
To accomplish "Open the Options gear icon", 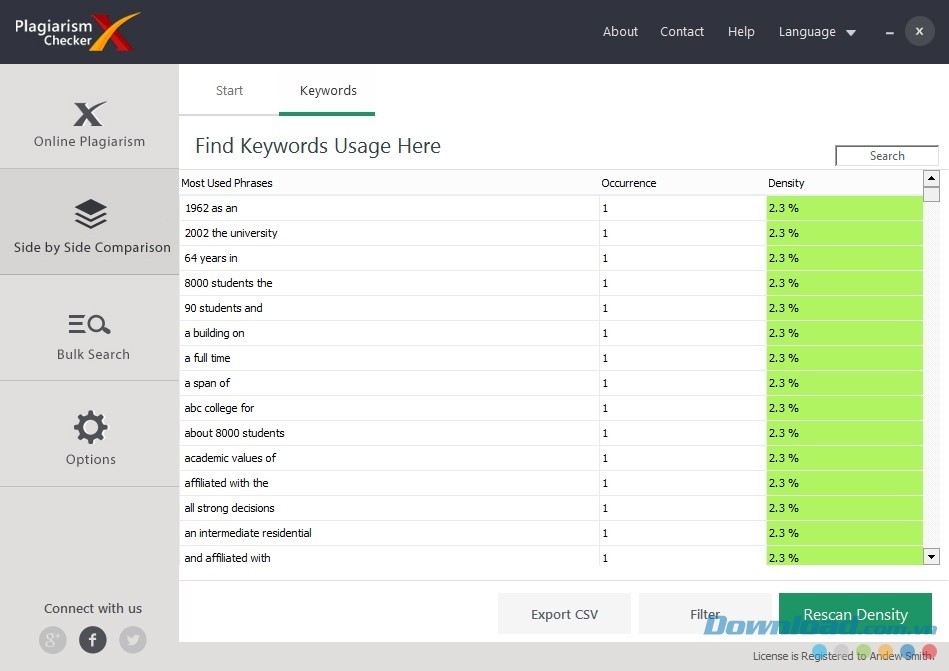I will [x=90, y=427].
